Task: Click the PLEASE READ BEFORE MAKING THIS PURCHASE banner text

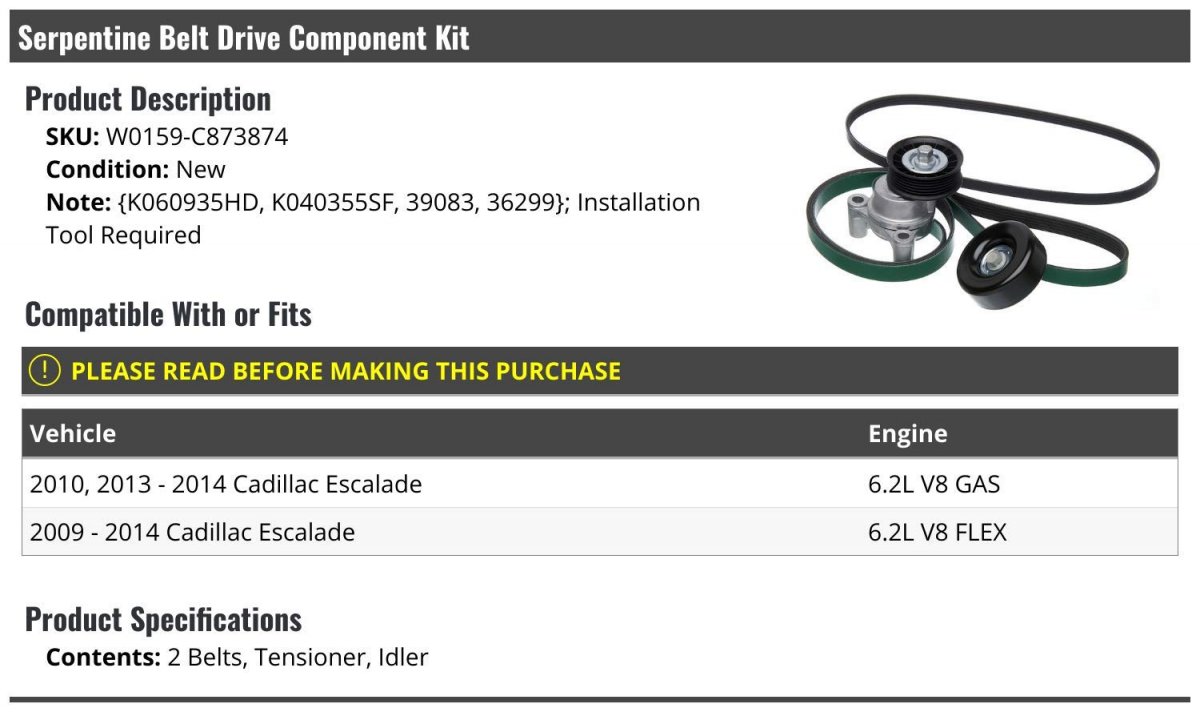Action: click(346, 371)
